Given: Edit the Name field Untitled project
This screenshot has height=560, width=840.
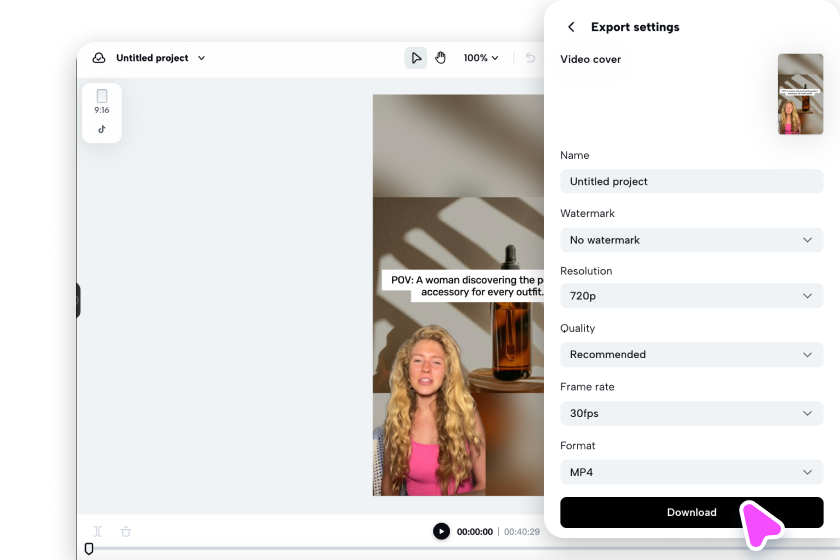Looking at the screenshot, I should click(x=692, y=182).
